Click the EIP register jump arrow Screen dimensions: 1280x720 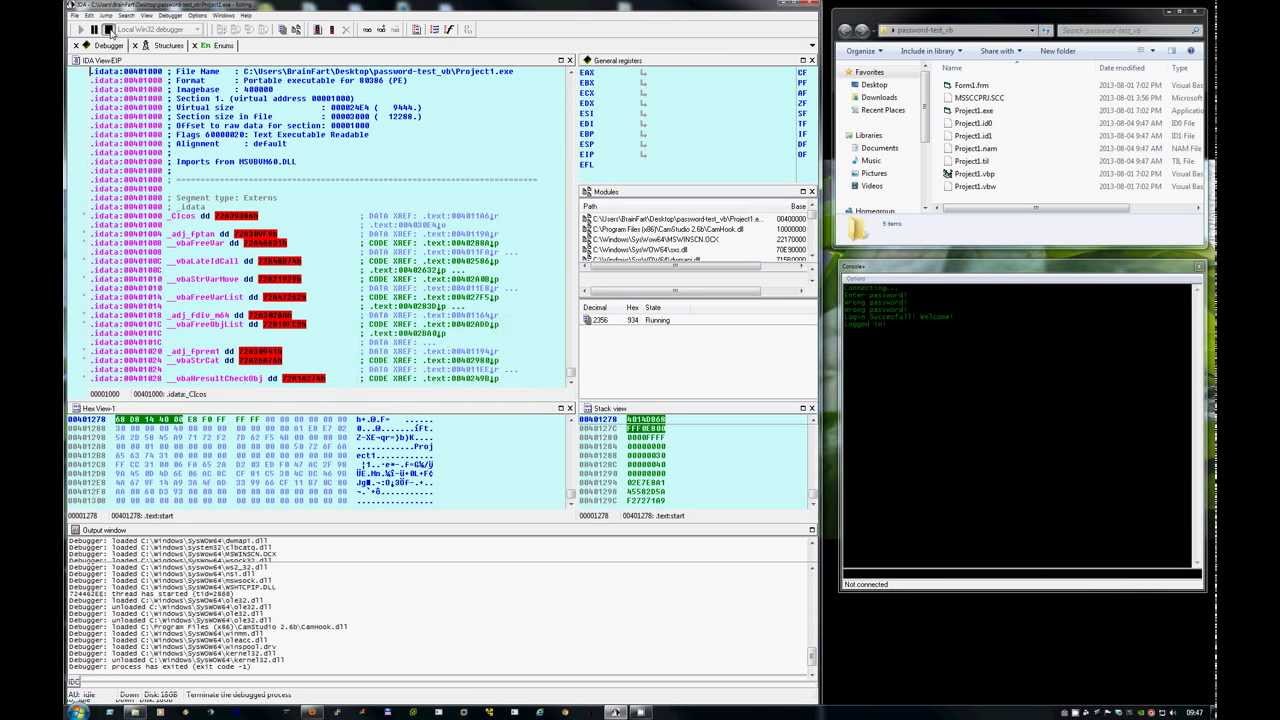point(643,154)
